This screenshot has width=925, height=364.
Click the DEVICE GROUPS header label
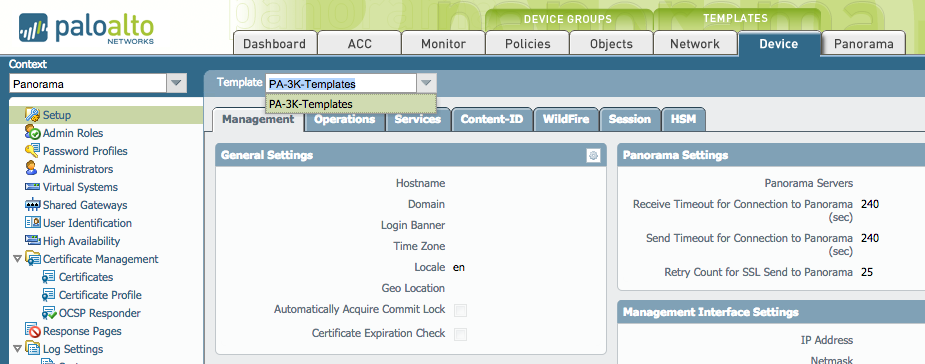pyautogui.click(x=568, y=19)
